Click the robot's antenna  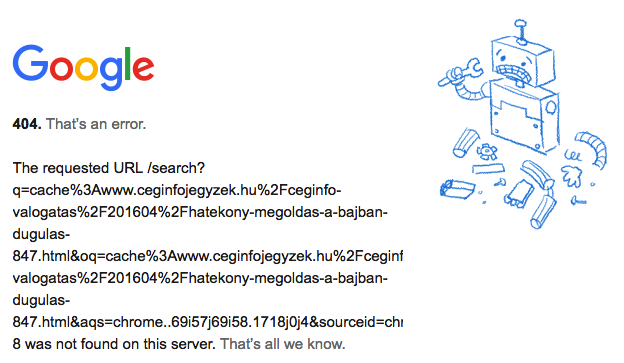521,30
